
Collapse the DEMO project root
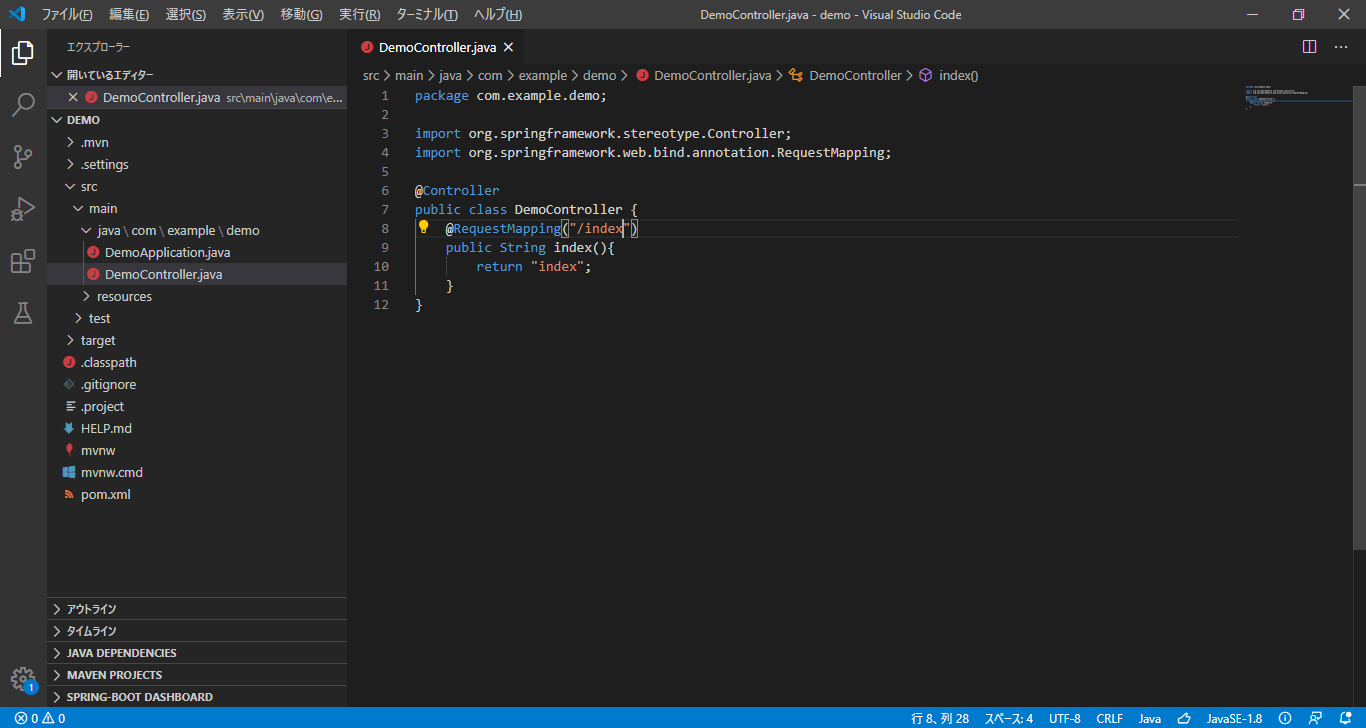(x=197, y=120)
